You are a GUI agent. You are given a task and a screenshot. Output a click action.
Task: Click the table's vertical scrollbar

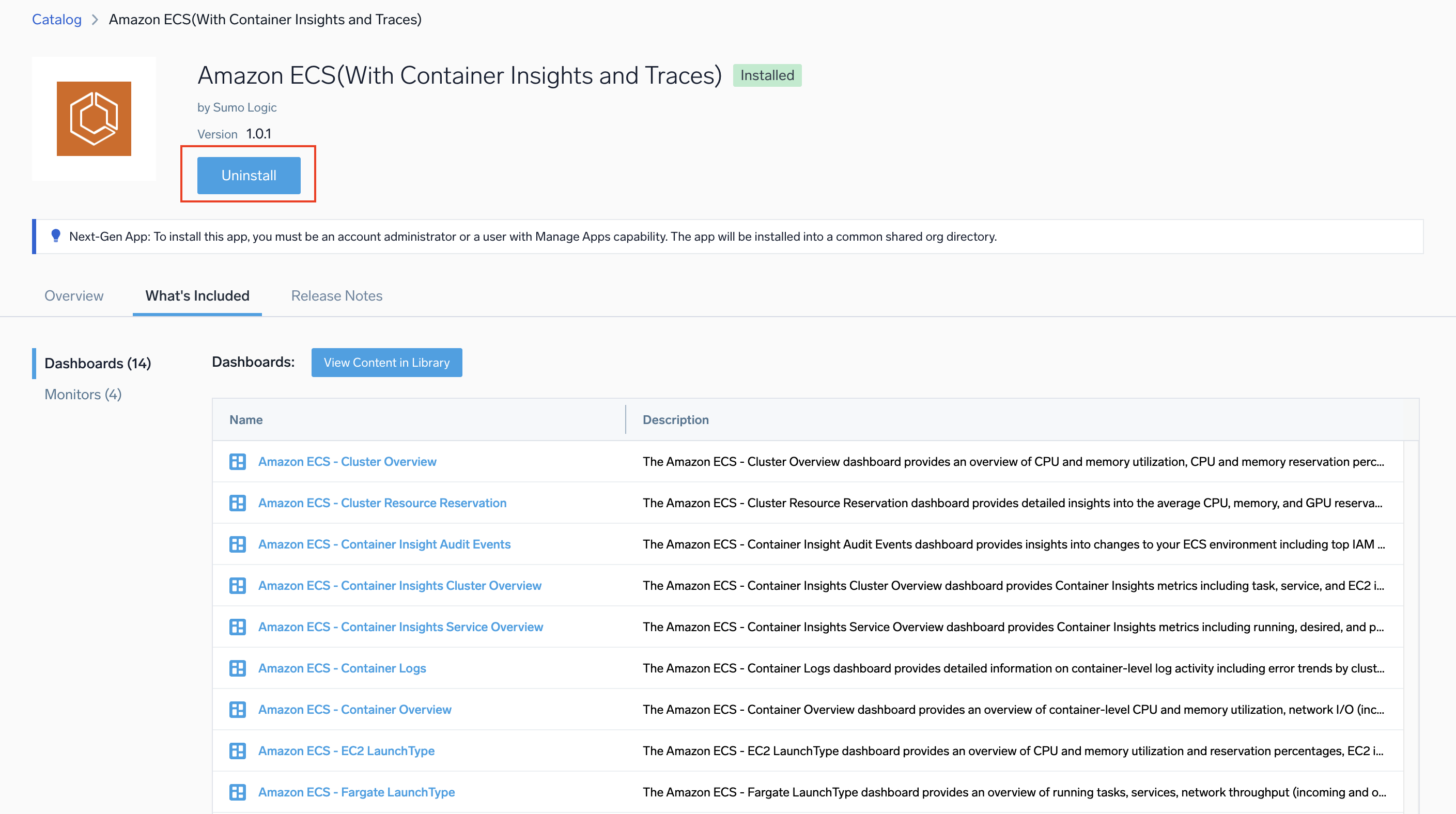pos(1412,627)
